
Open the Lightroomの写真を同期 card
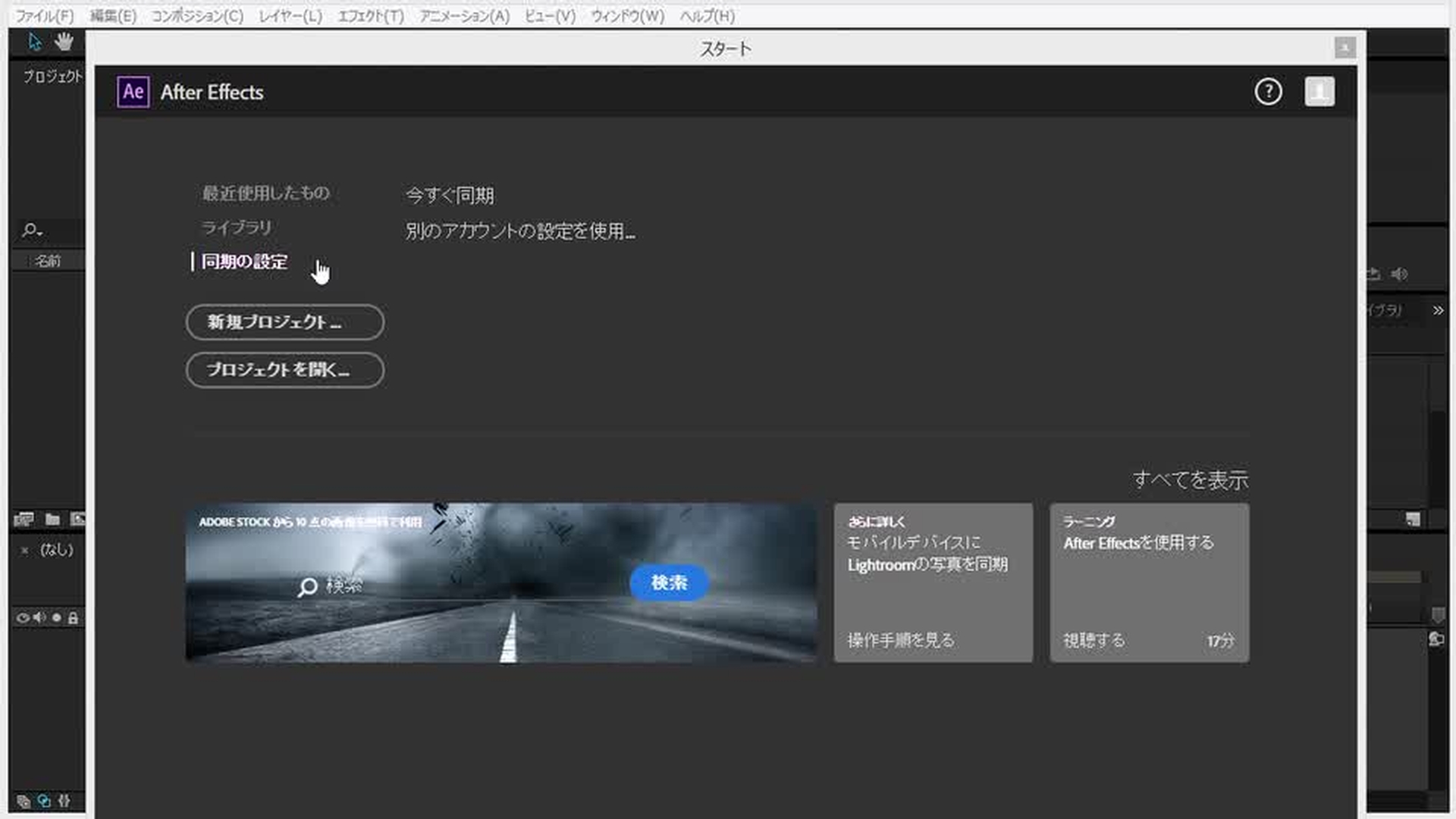[x=934, y=582]
